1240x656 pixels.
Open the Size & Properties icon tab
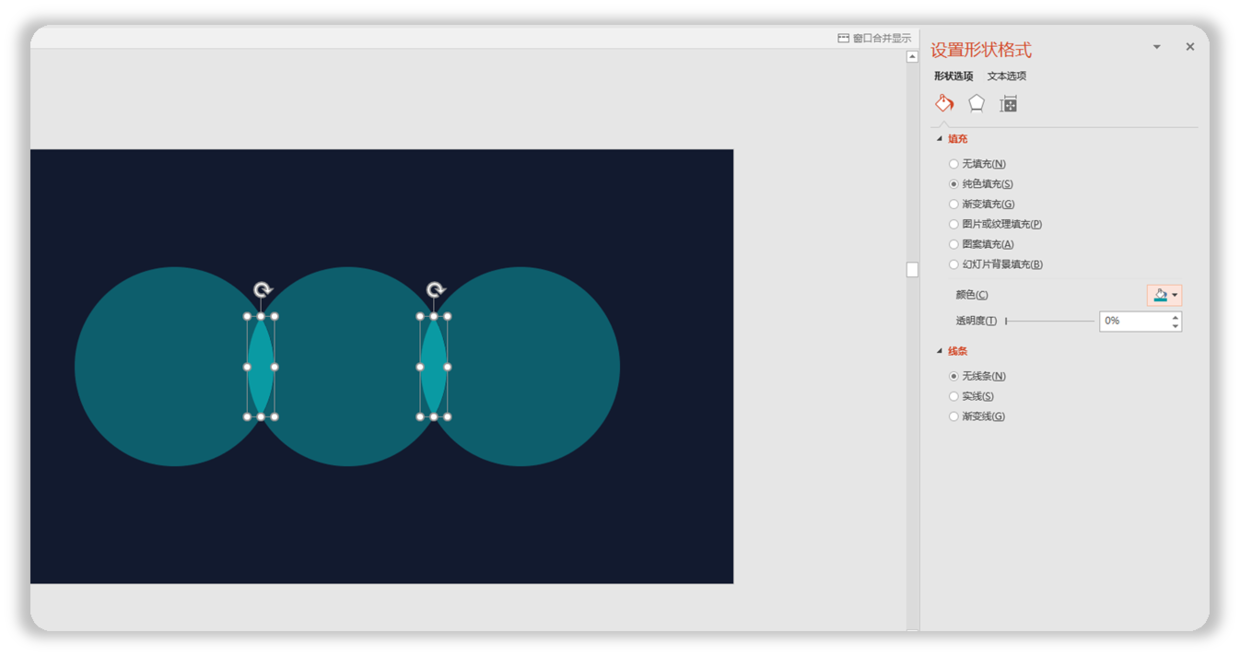pos(1008,104)
